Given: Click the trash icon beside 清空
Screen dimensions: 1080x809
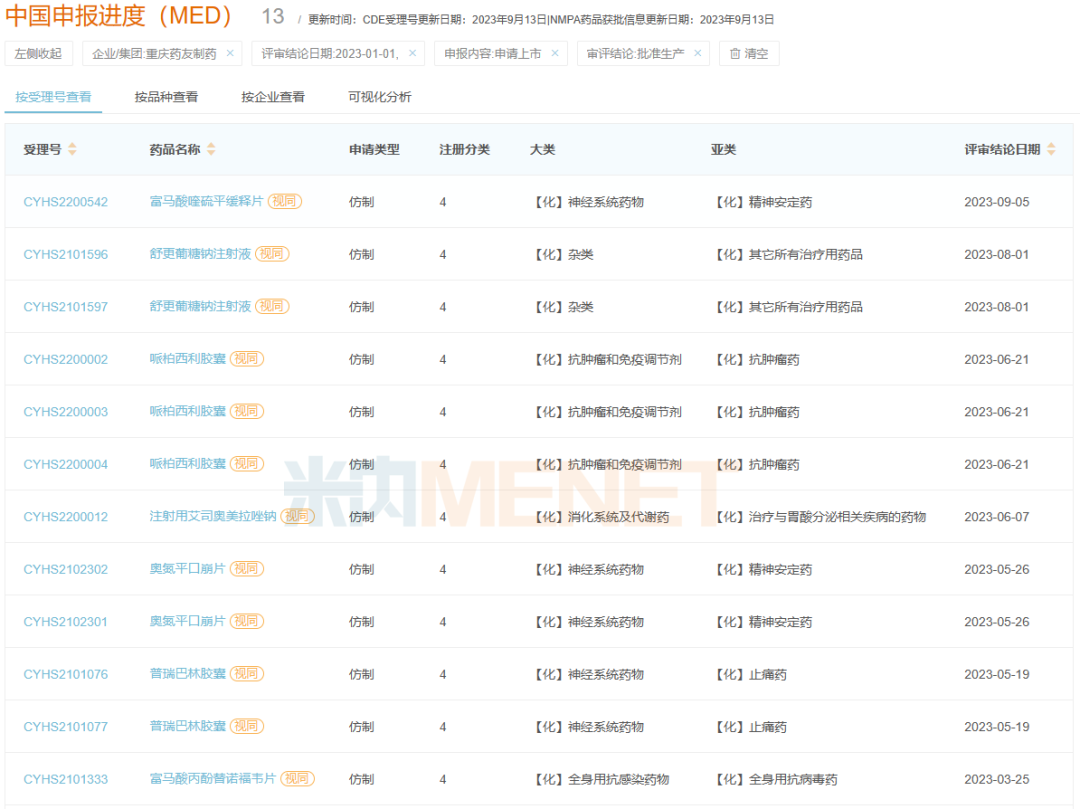Looking at the screenshot, I should (733, 53).
